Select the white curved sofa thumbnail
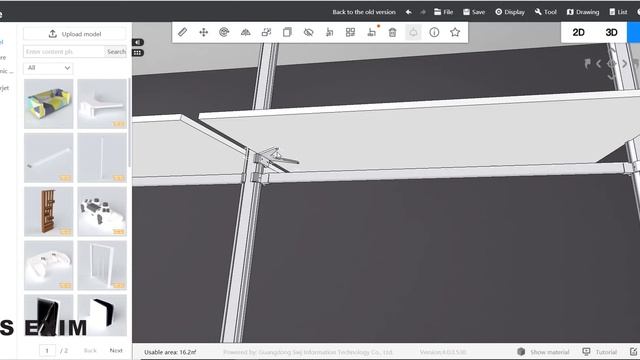The image size is (640, 360). [49, 265]
